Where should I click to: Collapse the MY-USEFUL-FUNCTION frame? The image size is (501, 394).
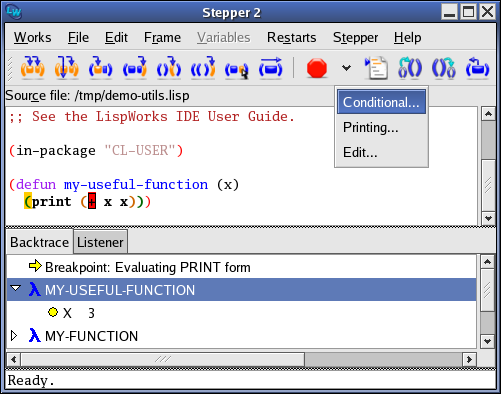tap(15, 288)
